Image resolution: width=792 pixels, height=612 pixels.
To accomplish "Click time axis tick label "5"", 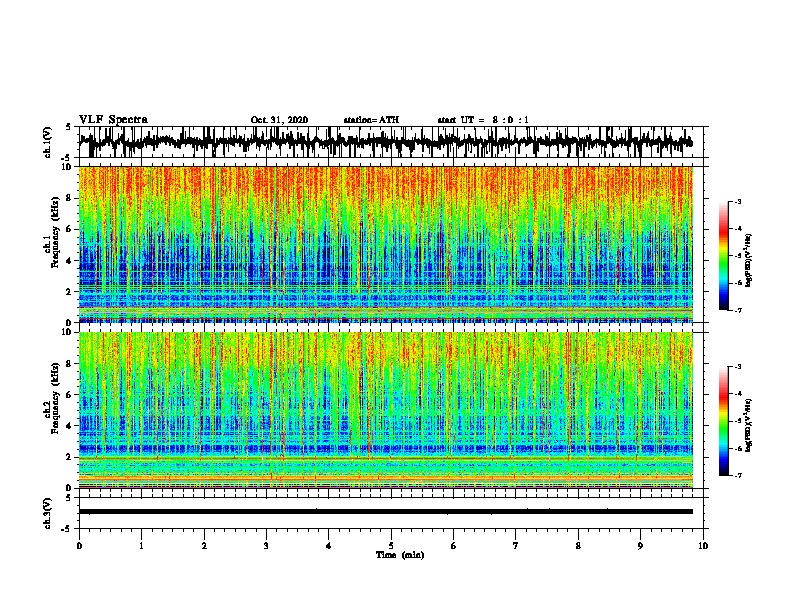I will pyautogui.click(x=391, y=546).
